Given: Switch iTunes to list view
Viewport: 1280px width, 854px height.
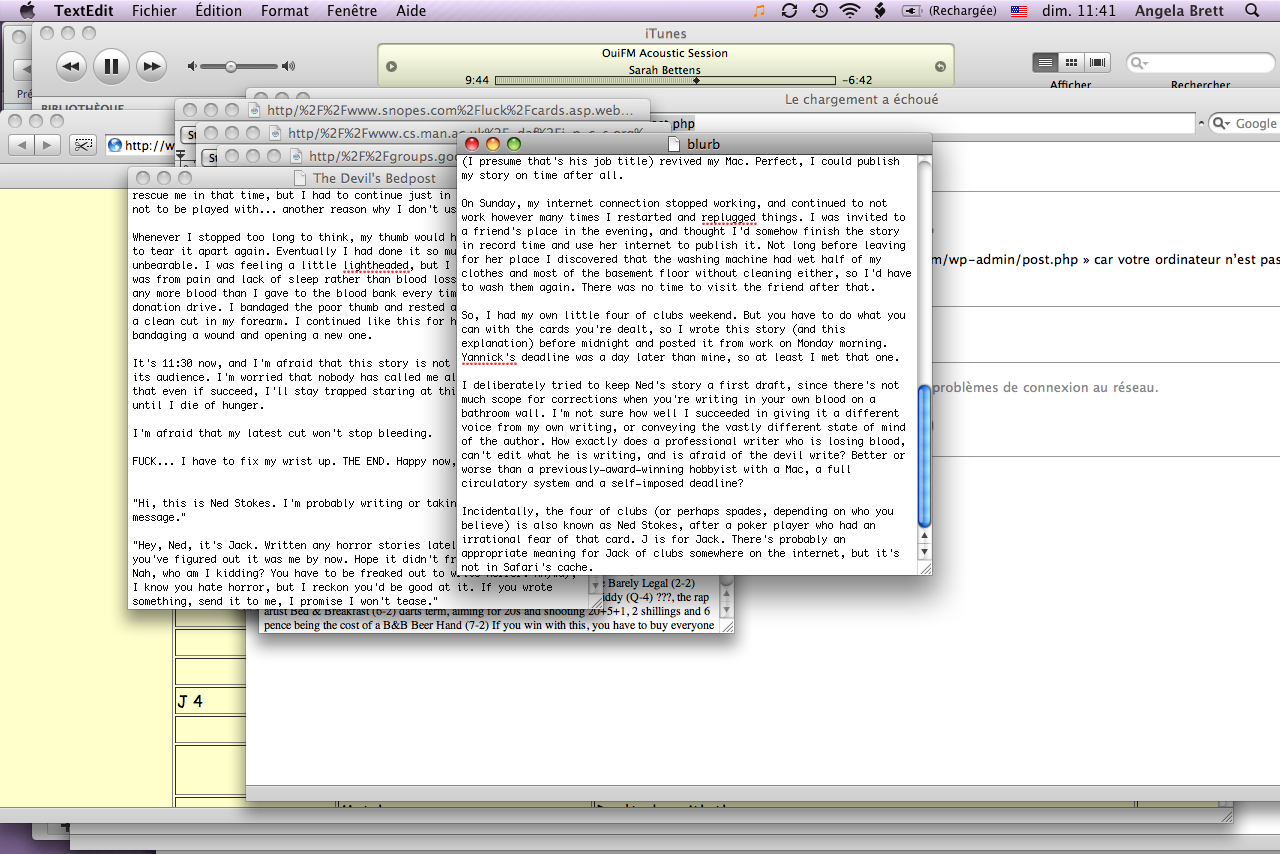Looking at the screenshot, I should pyautogui.click(x=1045, y=63).
